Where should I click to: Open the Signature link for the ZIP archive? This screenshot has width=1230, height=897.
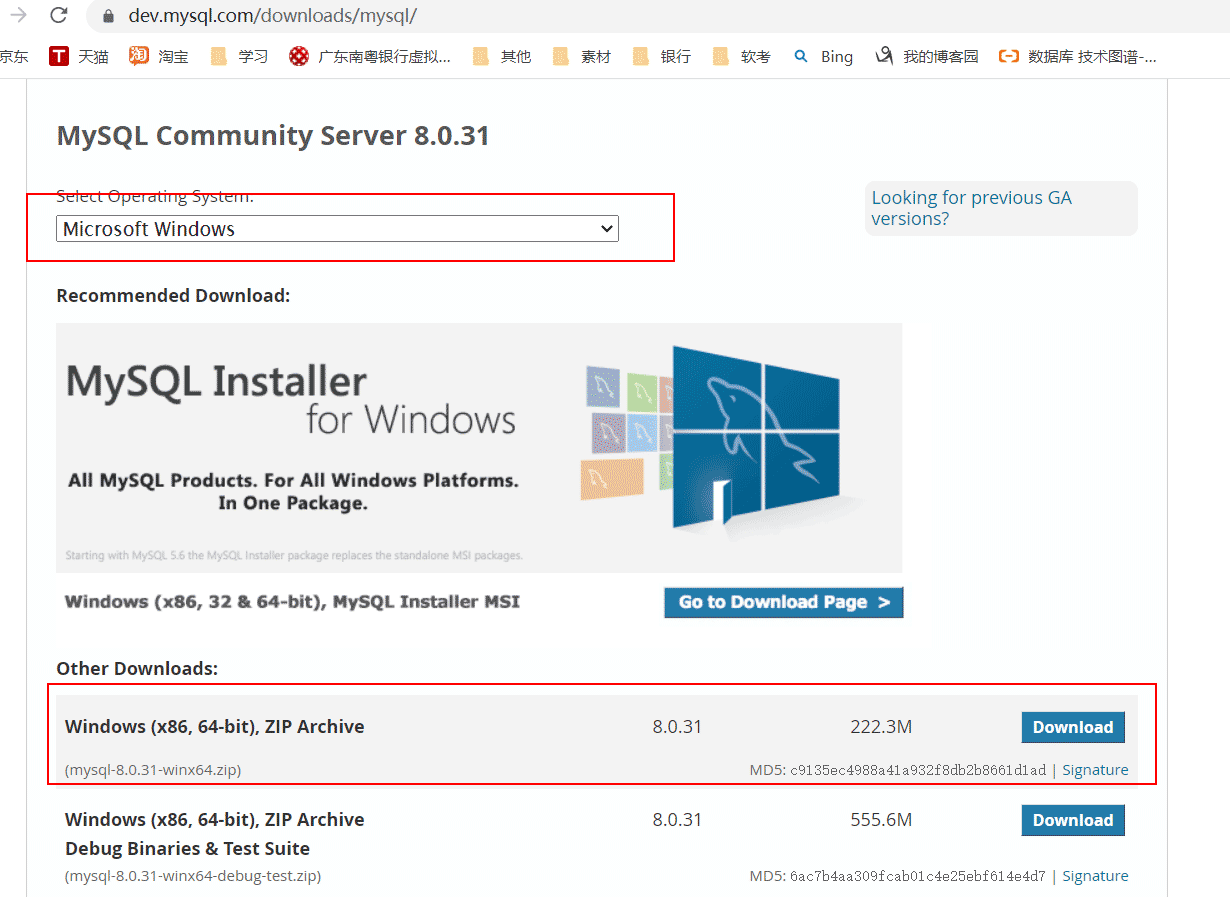(1095, 769)
